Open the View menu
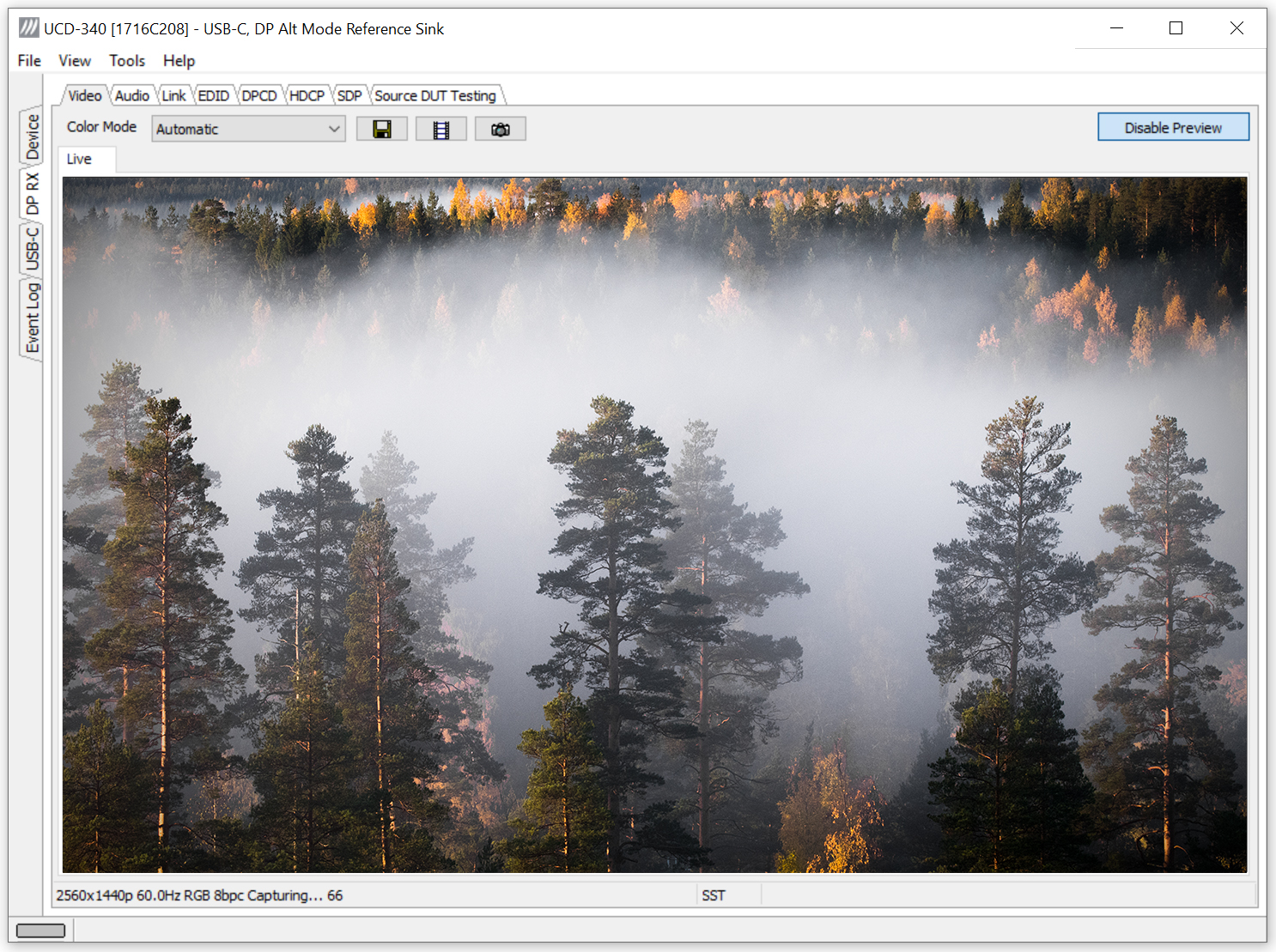Image resolution: width=1276 pixels, height=952 pixels. point(75,61)
